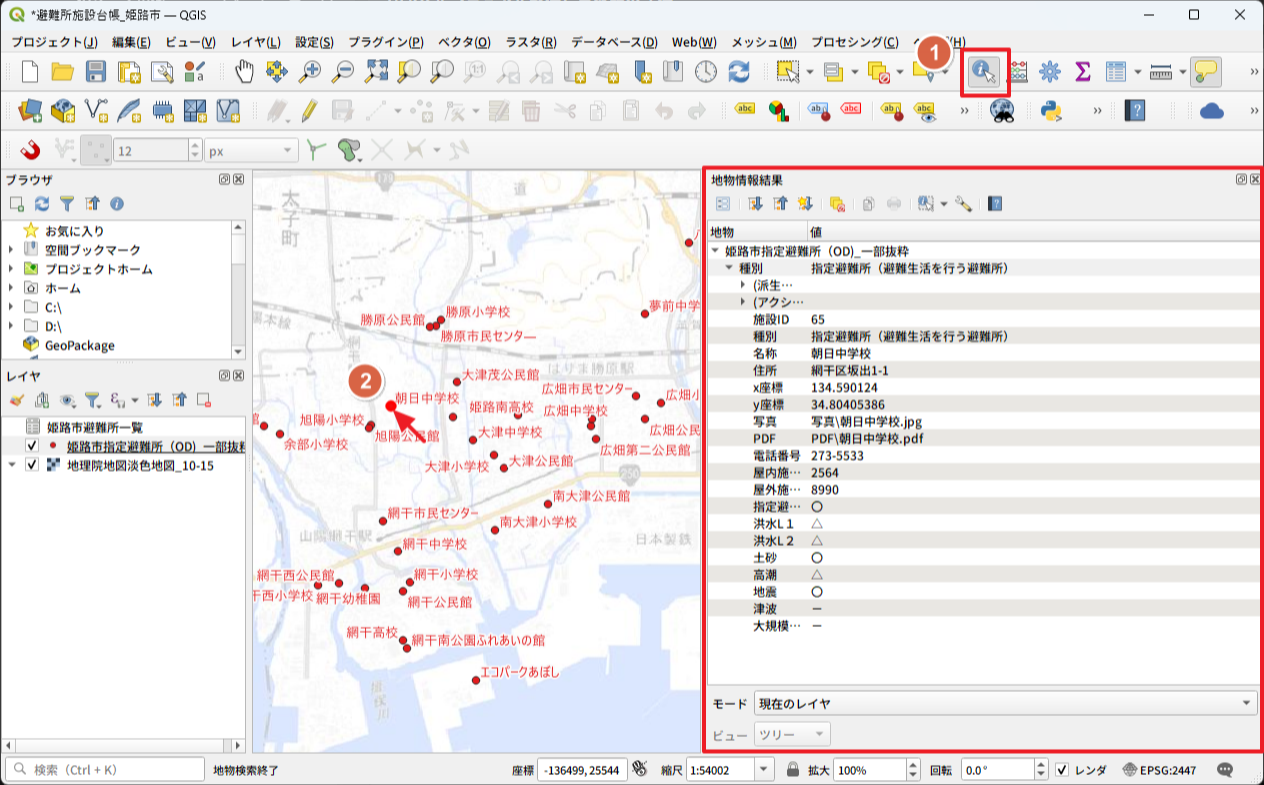
Task: Toggle the レンダ render checkbox
Action: (1062, 770)
